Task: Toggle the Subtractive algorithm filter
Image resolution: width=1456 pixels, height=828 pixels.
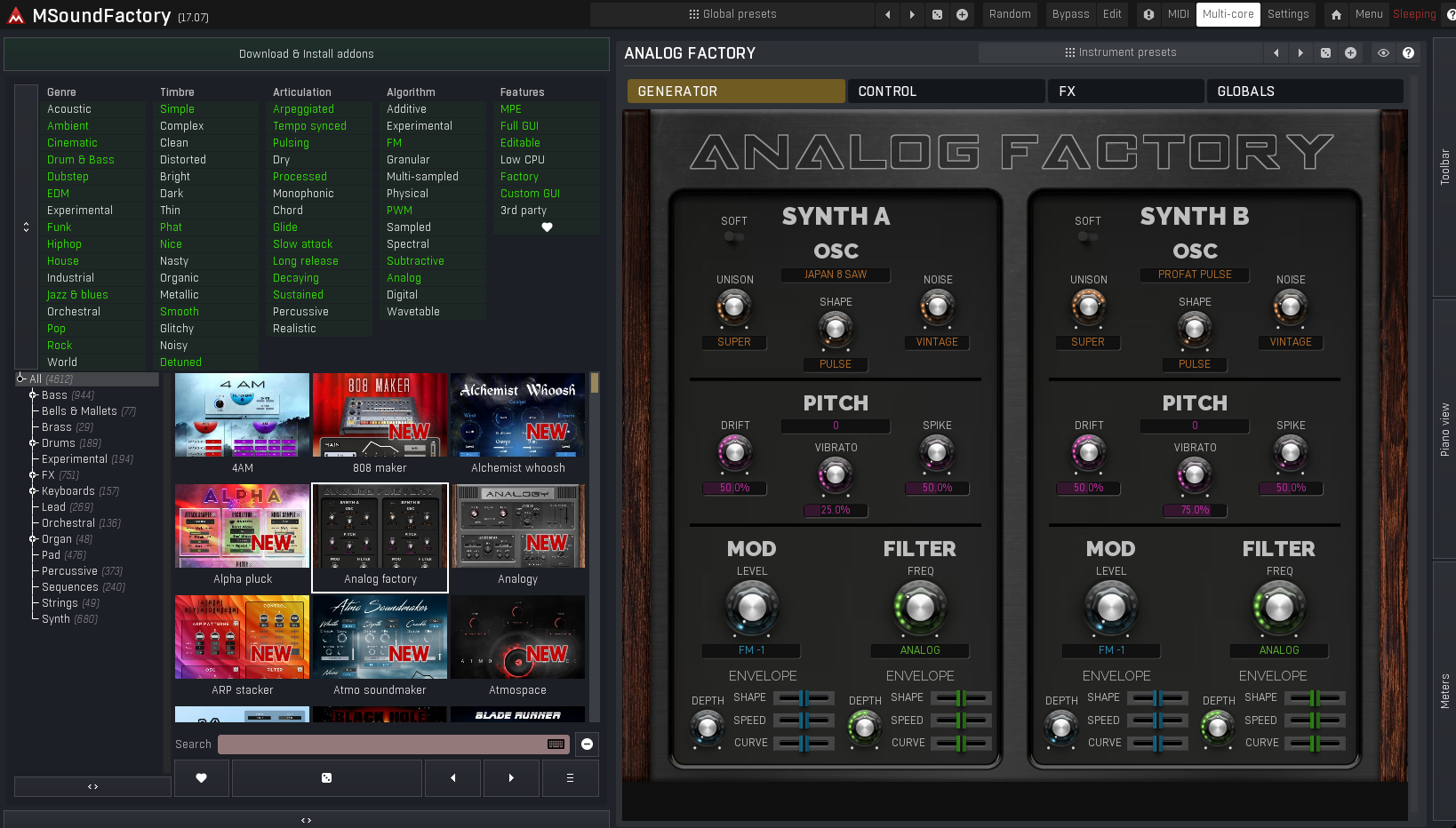Action: (x=415, y=261)
